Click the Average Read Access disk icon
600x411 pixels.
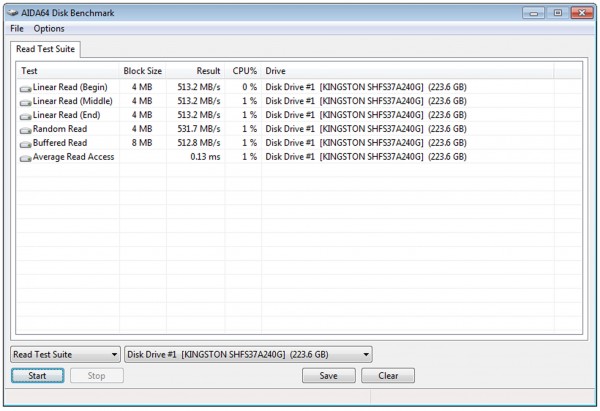pyautogui.click(x=26, y=158)
